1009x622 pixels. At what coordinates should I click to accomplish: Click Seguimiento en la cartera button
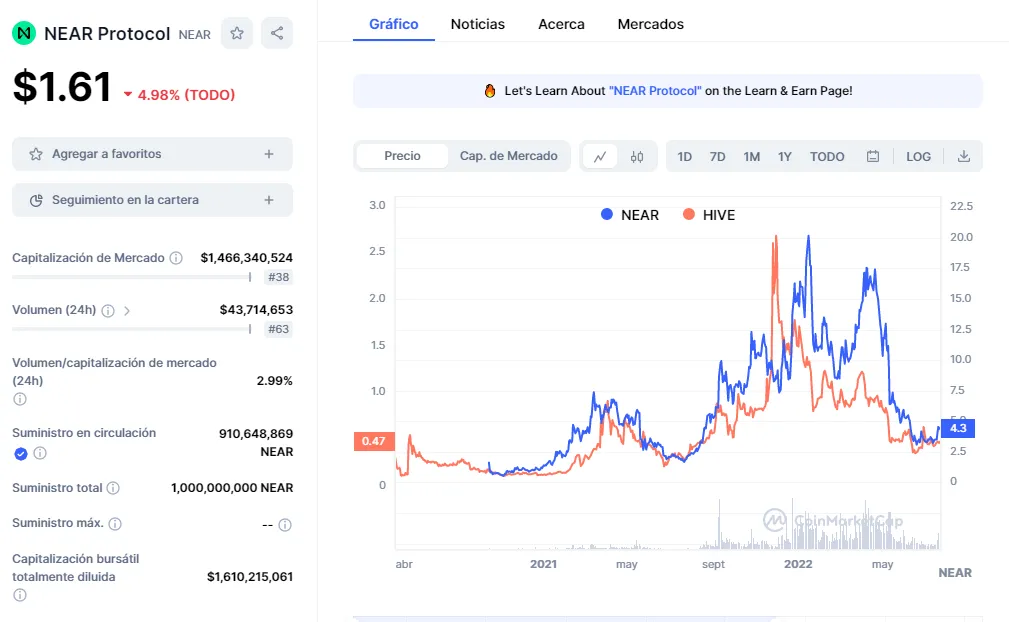coord(153,200)
